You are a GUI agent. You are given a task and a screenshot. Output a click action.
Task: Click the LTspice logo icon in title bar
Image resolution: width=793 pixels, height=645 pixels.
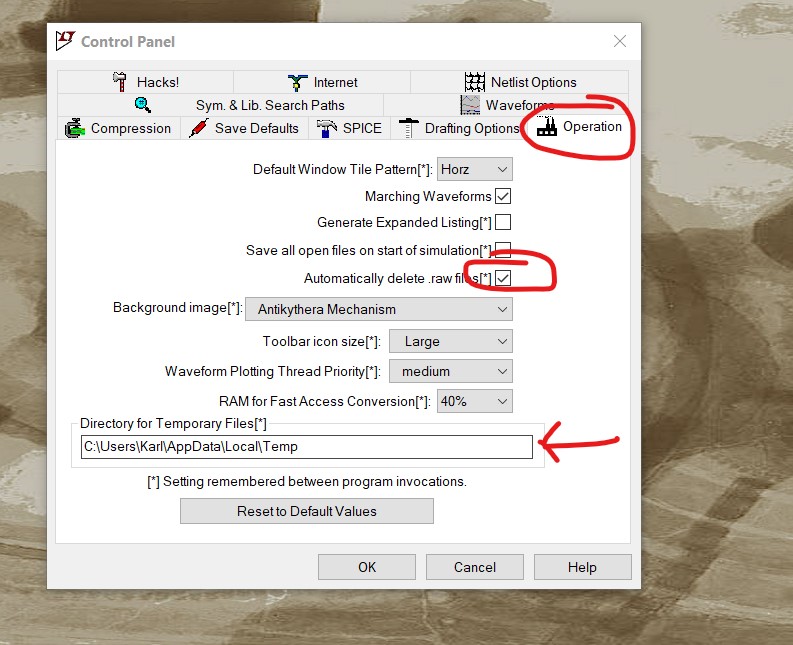65,40
